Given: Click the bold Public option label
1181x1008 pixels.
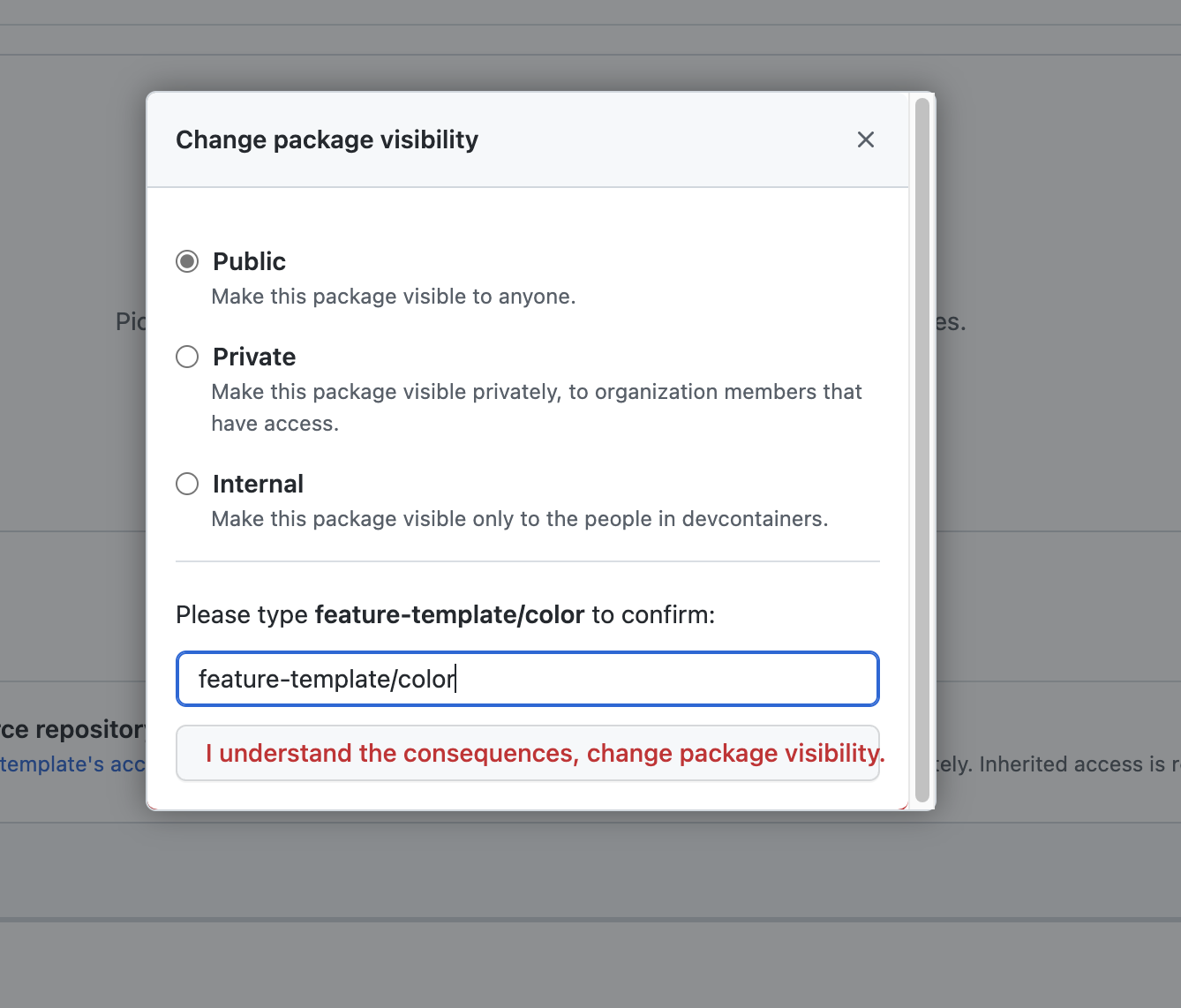Looking at the screenshot, I should coord(249,261).
